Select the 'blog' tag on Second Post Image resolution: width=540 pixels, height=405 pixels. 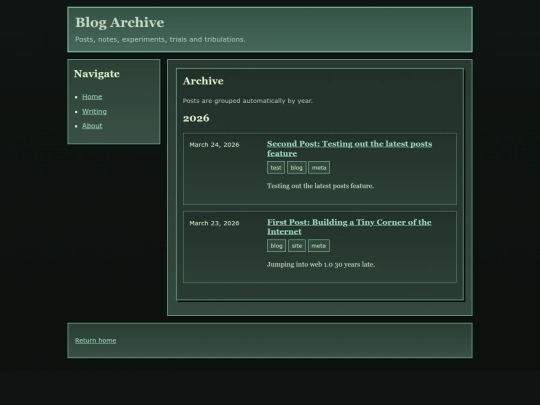click(x=297, y=168)
